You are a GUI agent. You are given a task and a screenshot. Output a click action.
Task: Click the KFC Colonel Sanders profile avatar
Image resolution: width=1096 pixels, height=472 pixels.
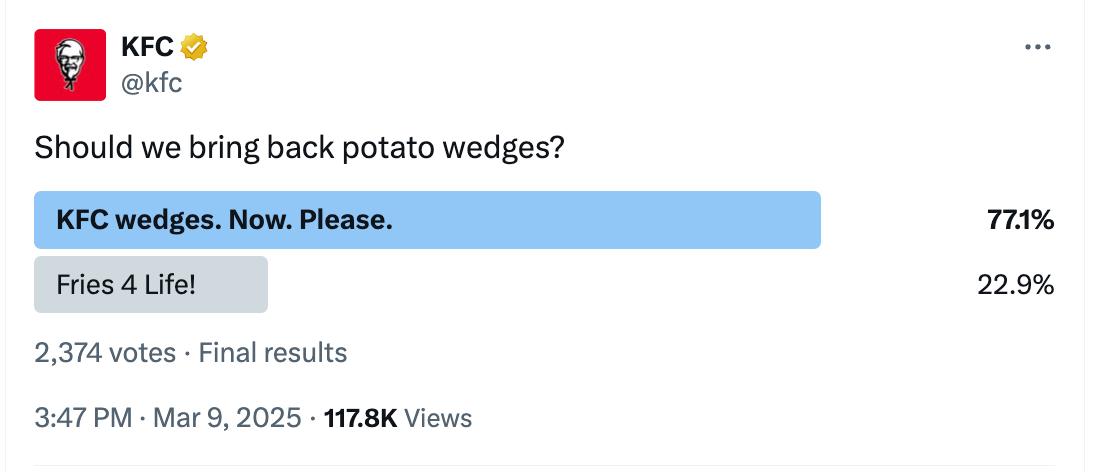click(70, 65)
